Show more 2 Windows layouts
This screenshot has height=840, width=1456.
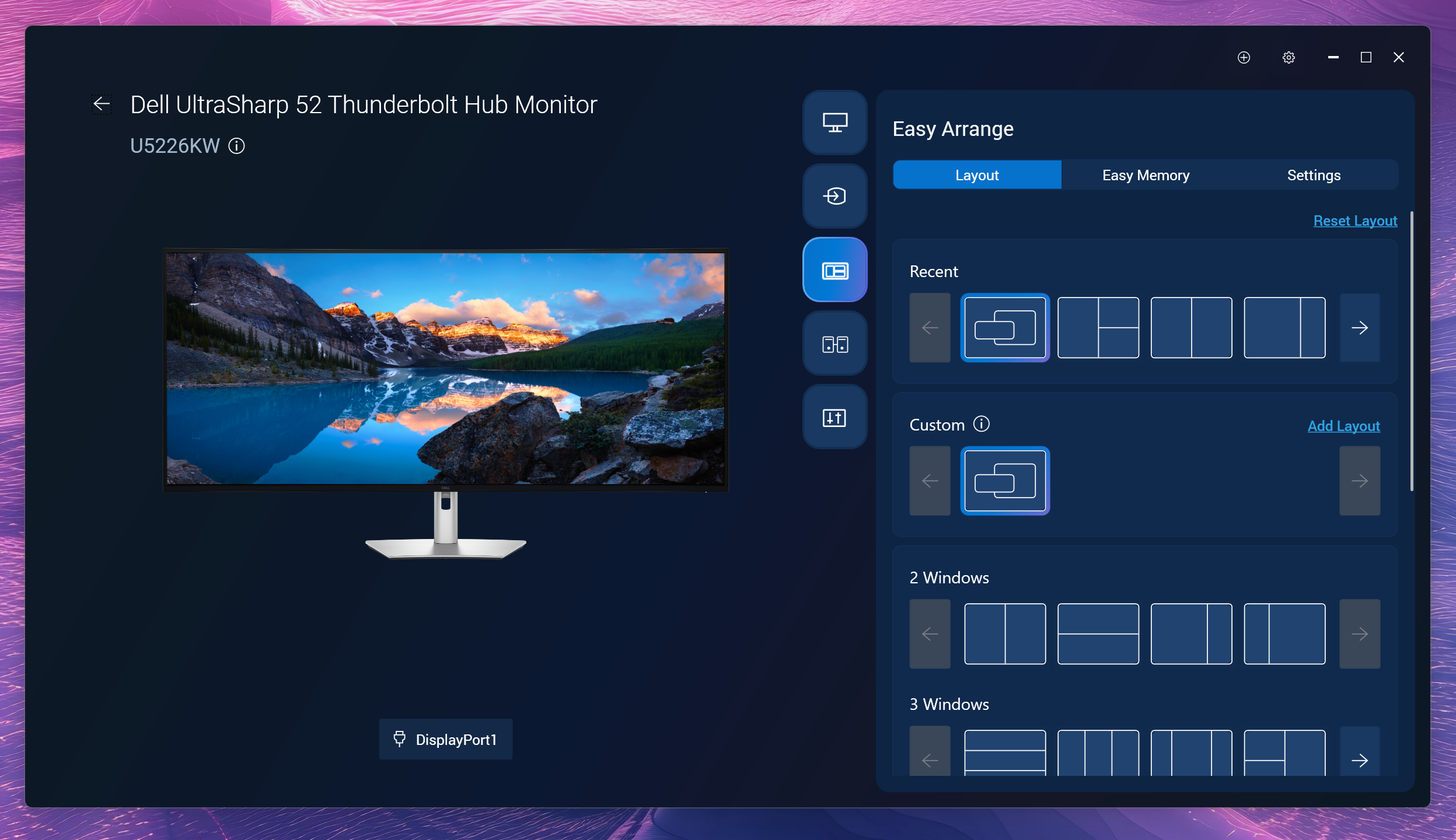coord(1360,633)
